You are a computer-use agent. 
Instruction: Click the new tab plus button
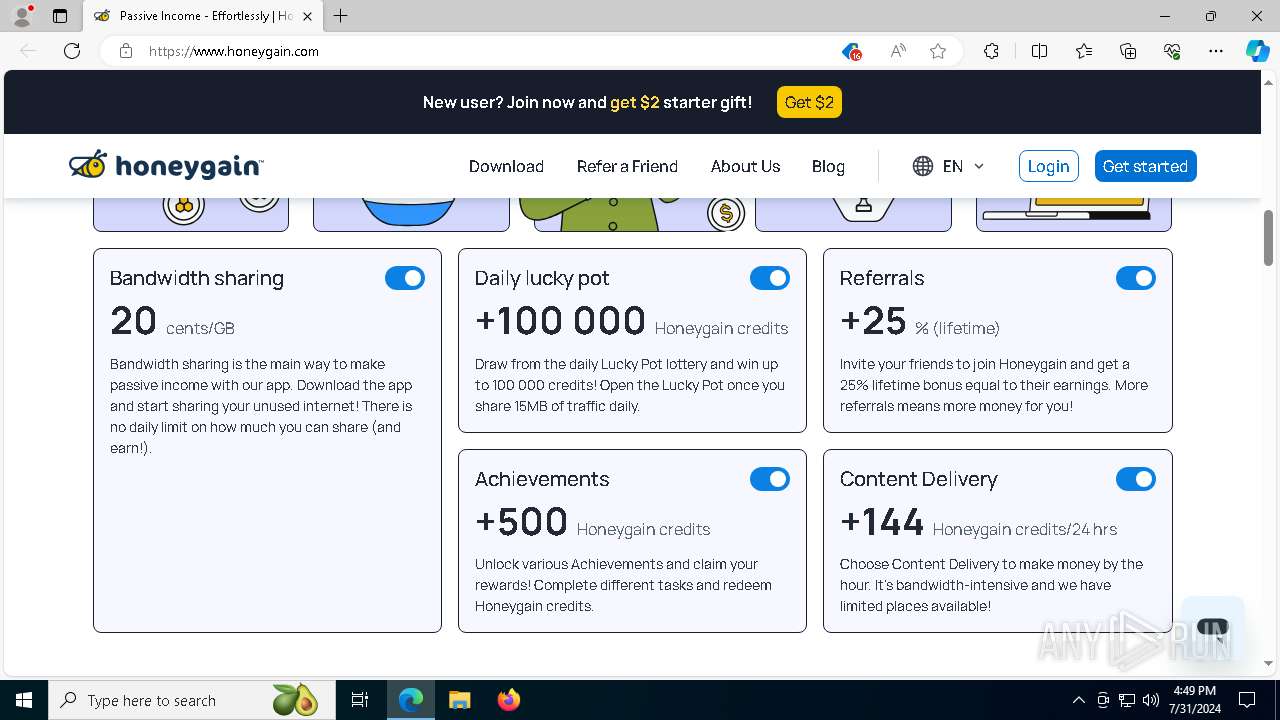coord(341,16)
